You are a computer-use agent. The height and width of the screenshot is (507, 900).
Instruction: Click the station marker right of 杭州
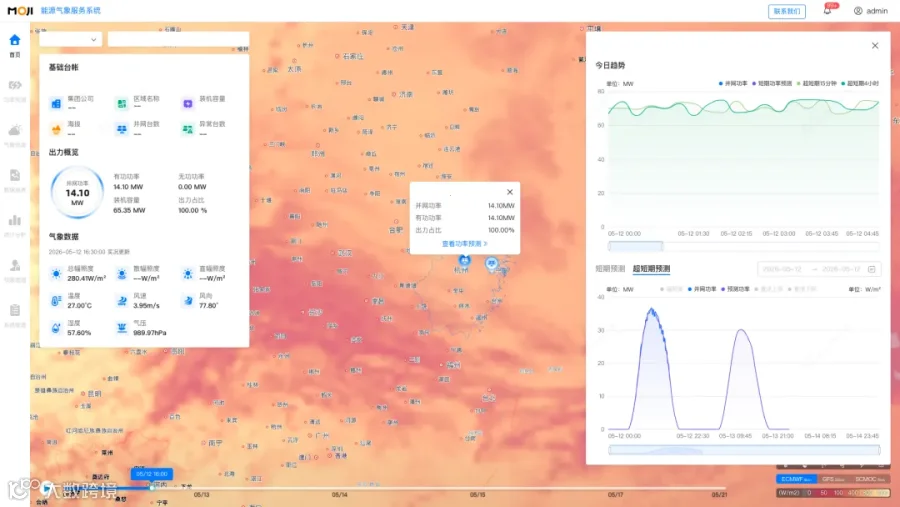(x=491, y=264)
